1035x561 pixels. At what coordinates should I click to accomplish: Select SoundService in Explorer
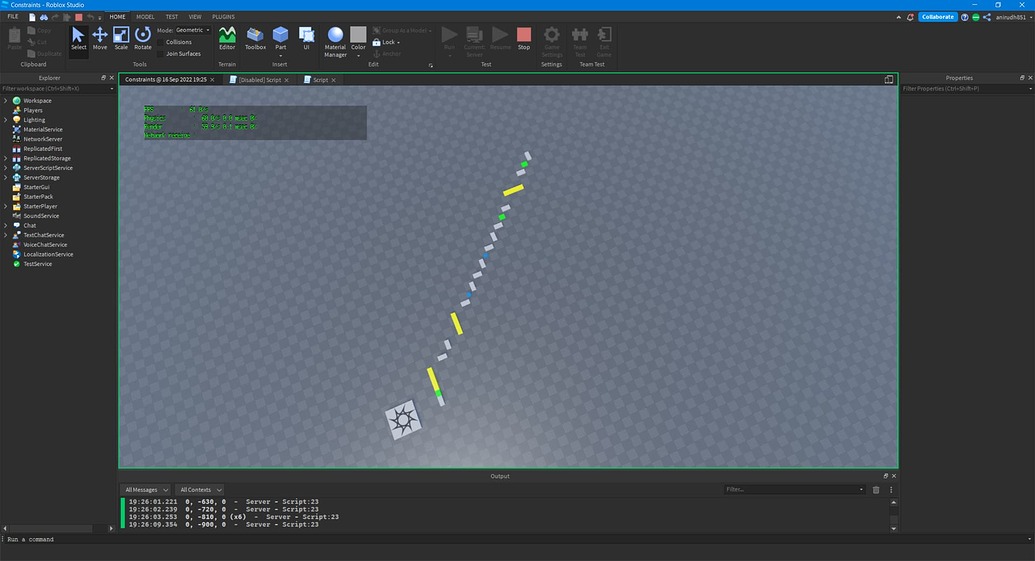point(40,216)
